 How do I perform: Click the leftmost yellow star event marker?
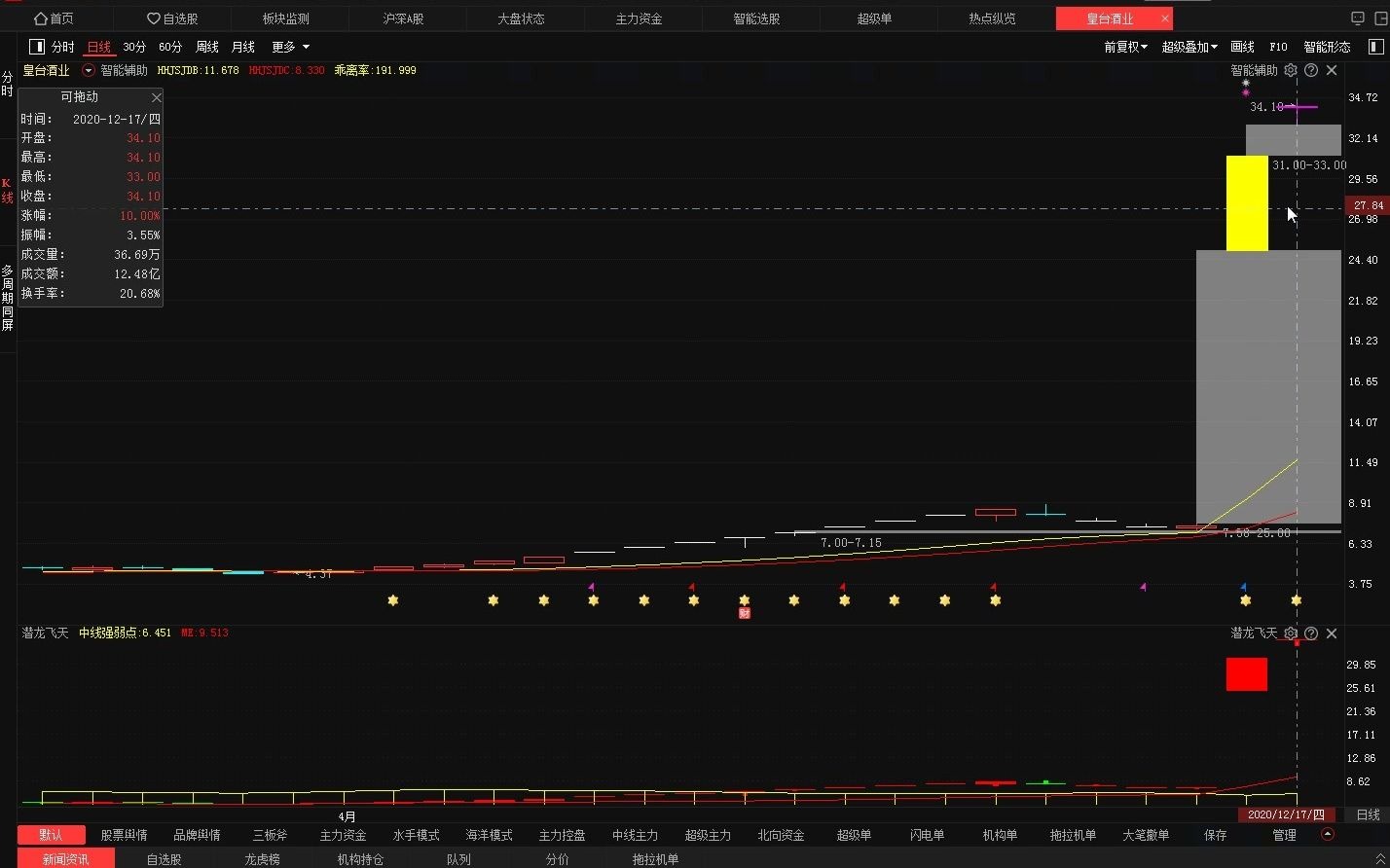point(393,600)
